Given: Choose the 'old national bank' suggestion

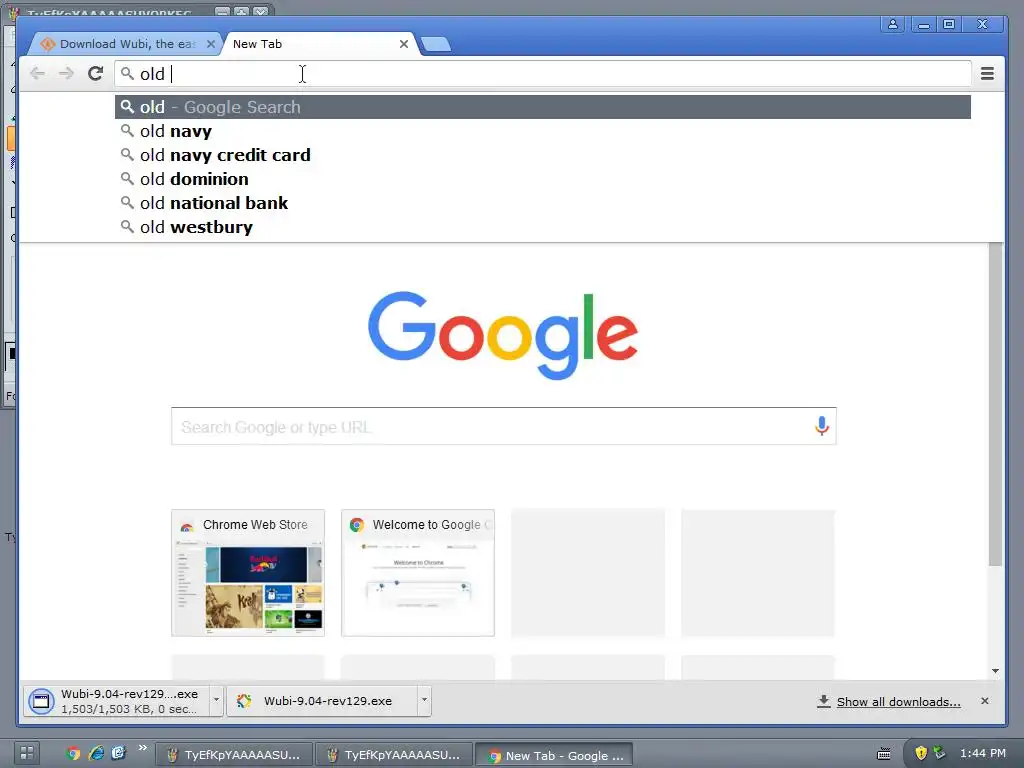Looking at the screenshot, I should [543, 203].
